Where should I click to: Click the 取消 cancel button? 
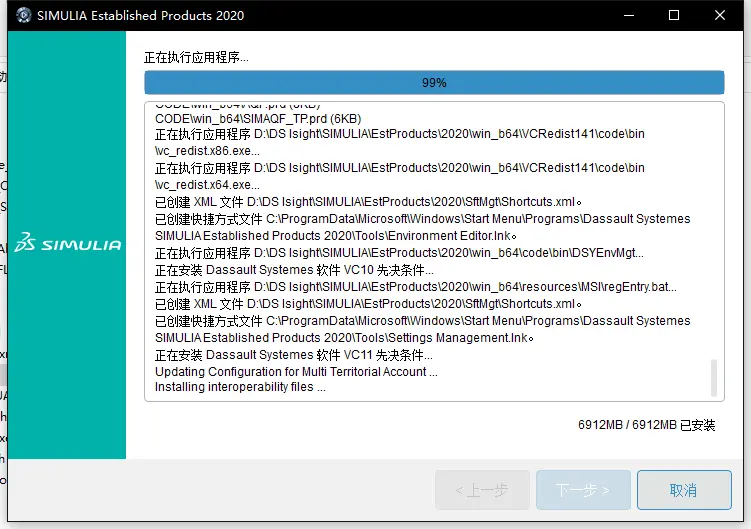pyautogui.click(x=684, y=490)
